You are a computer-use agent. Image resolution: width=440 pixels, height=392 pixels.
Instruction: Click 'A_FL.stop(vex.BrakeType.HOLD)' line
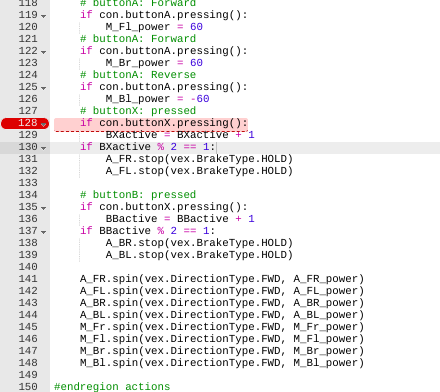tap(199, 171)
